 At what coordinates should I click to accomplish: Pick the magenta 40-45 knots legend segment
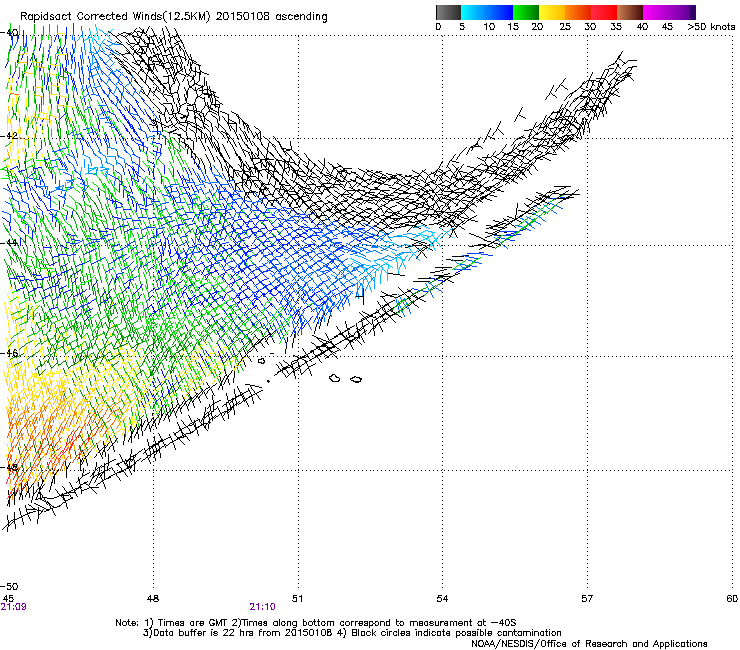656,12
